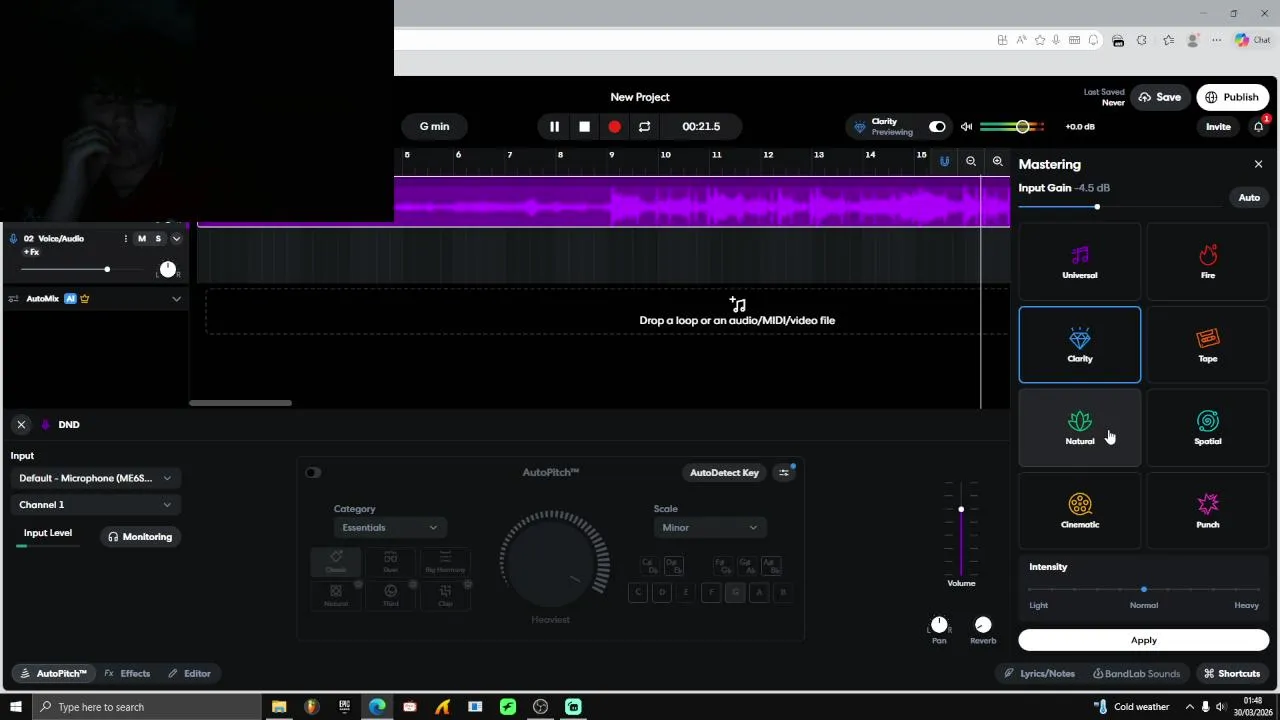Select the Fire mastering preset
Image resolution: width=1280 pixels, height=720 pixels.
[1207, 262]
